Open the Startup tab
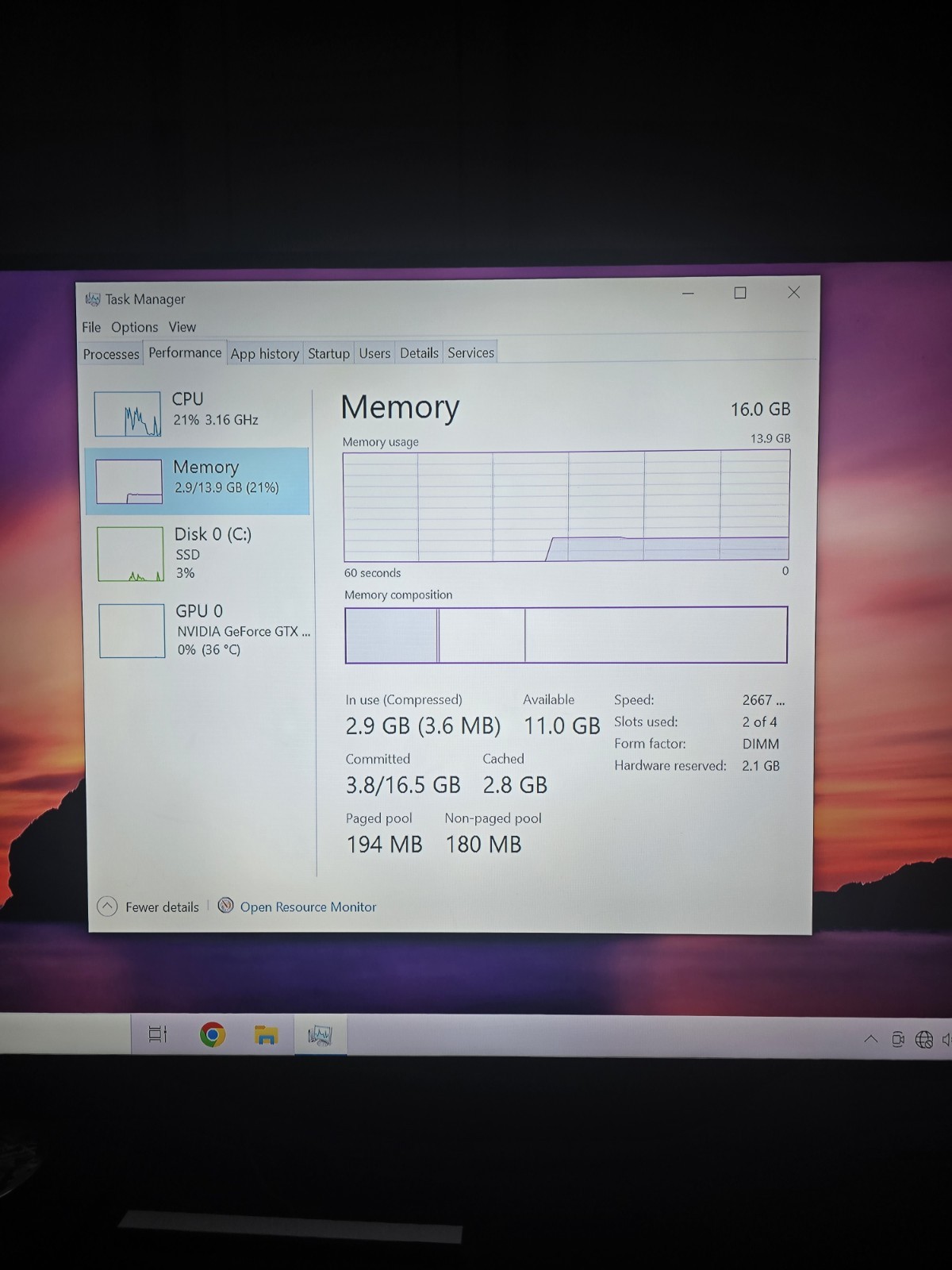Viewport: 952px width, 1270px height. (328, 353)
